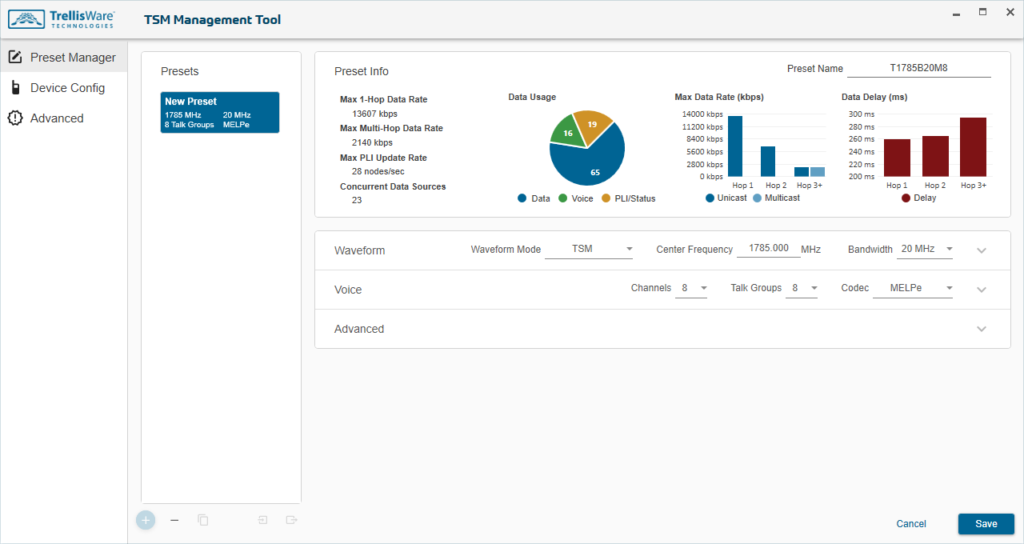Click the import preset icon
This screenshot has width=1024, height=544.
tap(263, 520)
